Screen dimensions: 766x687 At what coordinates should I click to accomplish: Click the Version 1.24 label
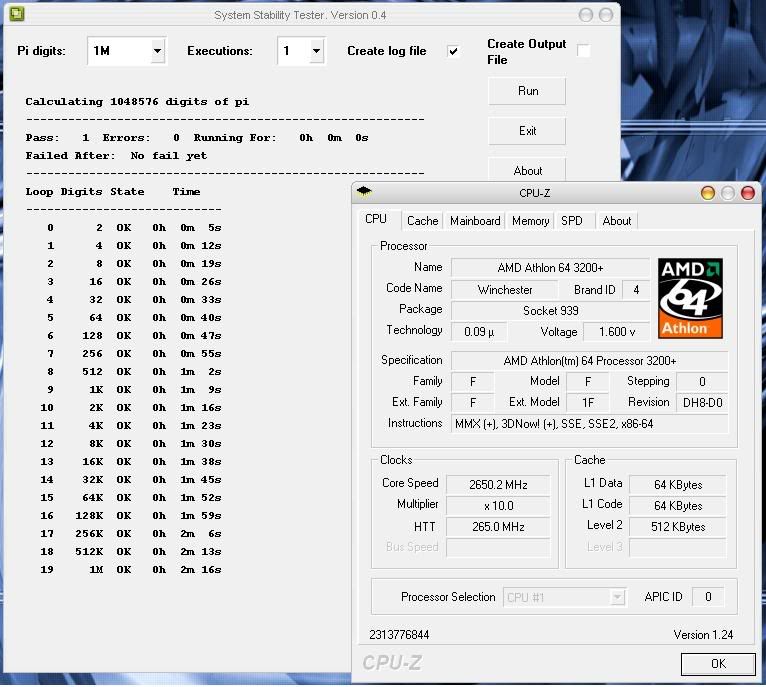point(703,635)
